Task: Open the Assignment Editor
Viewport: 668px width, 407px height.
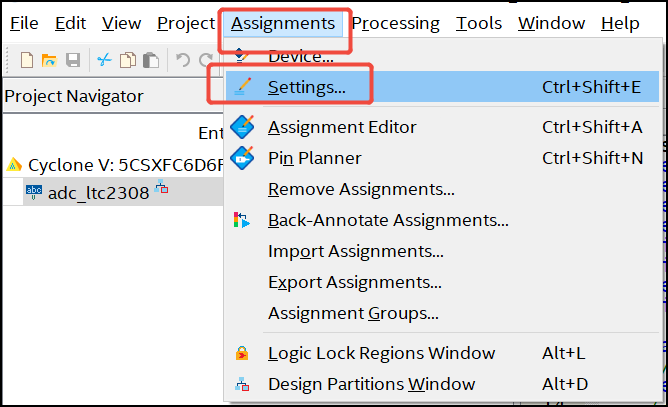Action: (342, 127)
